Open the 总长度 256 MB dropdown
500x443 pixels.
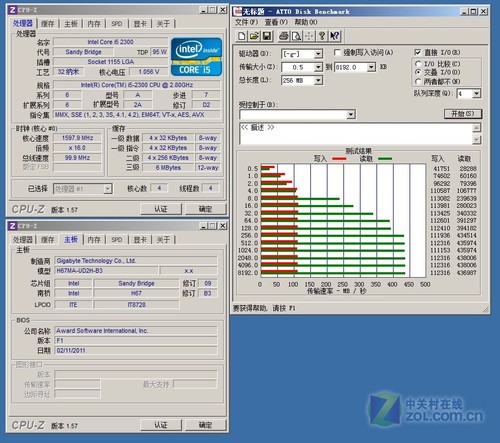click(x=318, y=80)
